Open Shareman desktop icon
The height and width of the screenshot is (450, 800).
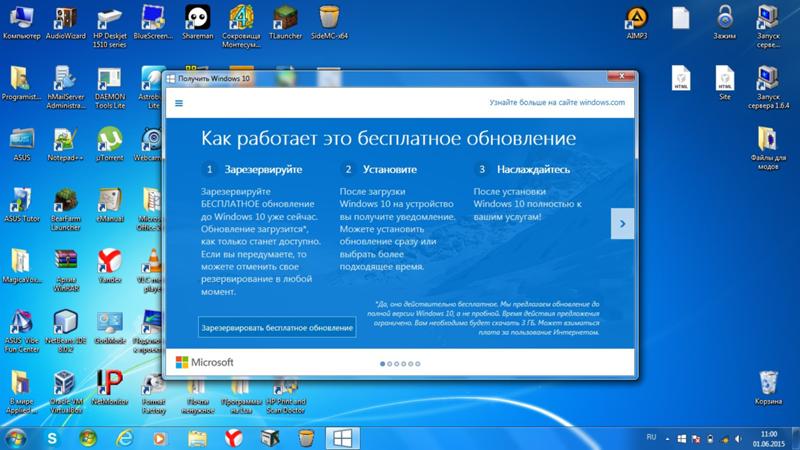197,23
